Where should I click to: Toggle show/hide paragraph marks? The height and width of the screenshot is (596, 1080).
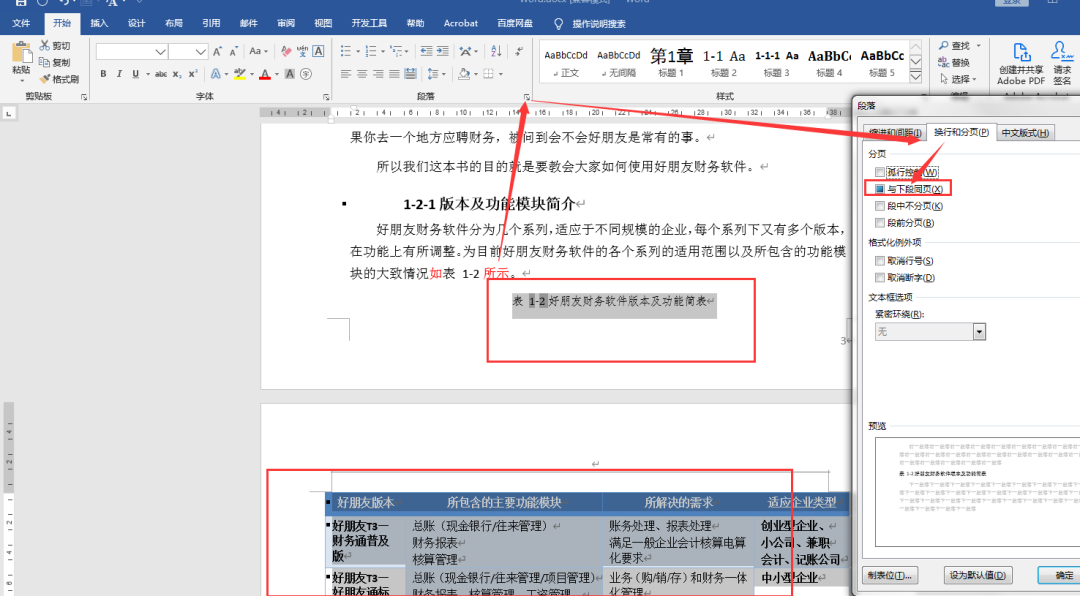tap(519, 51)
